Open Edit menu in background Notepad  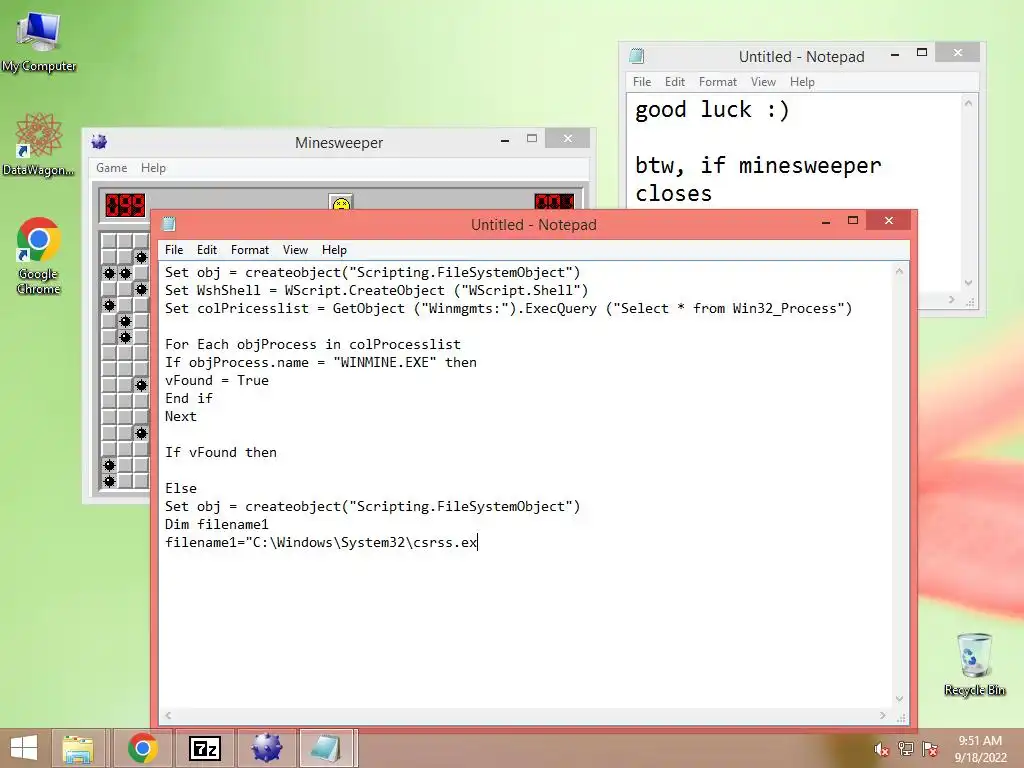(x=675, y=82)
